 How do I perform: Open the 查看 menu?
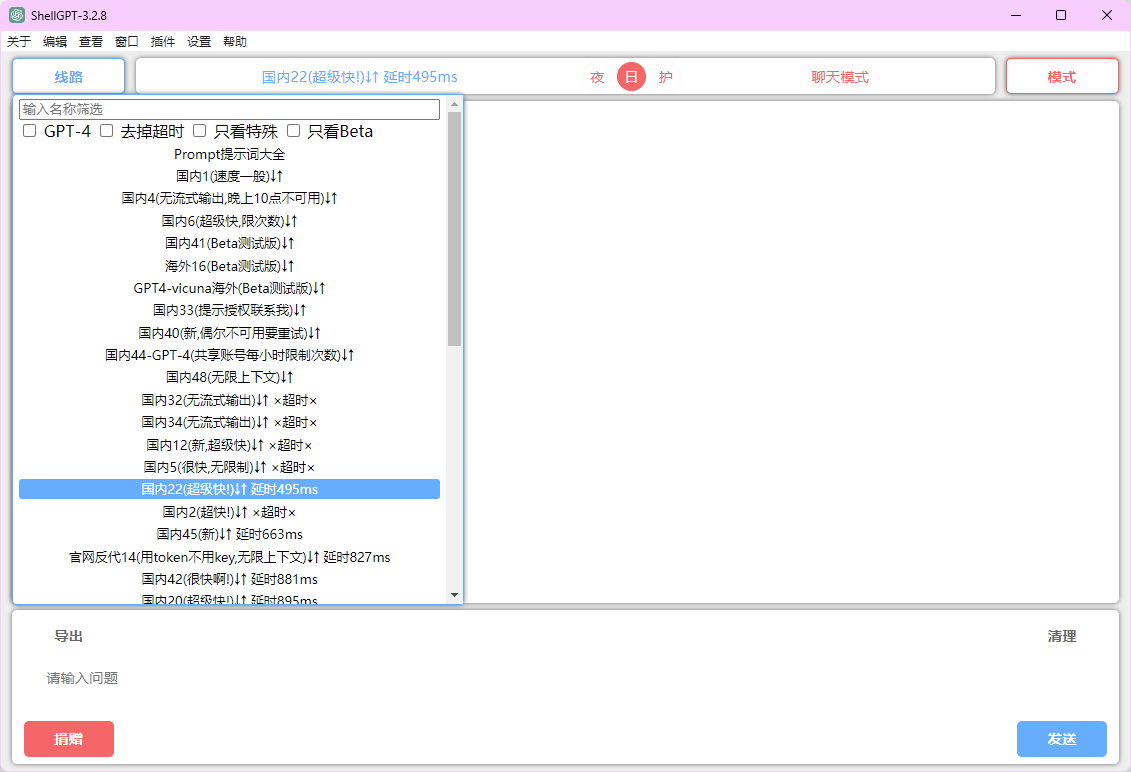click(x=91, y=42)
